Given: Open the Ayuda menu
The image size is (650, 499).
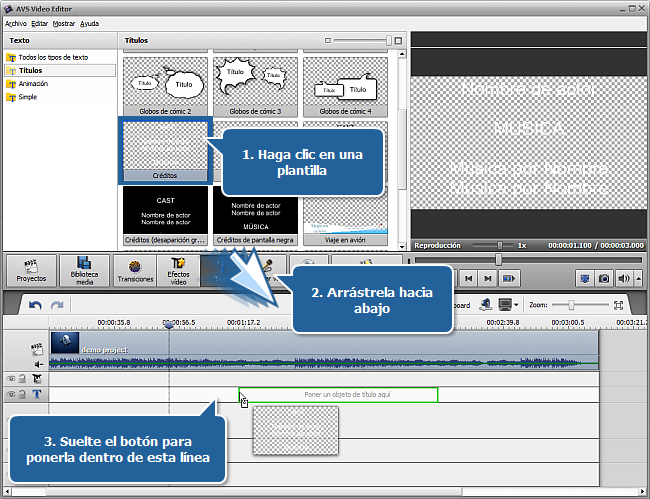Looking at the screenshot, I should (89, 22).
